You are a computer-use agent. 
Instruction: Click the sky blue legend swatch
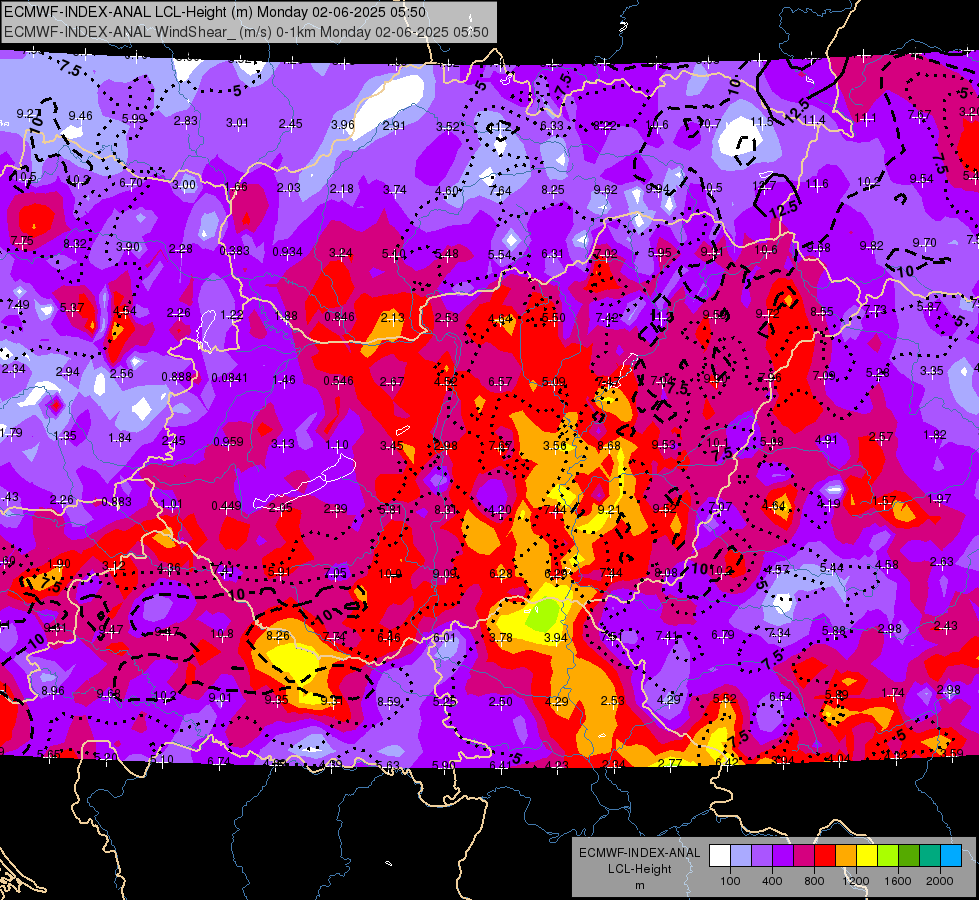click(951, 856)
